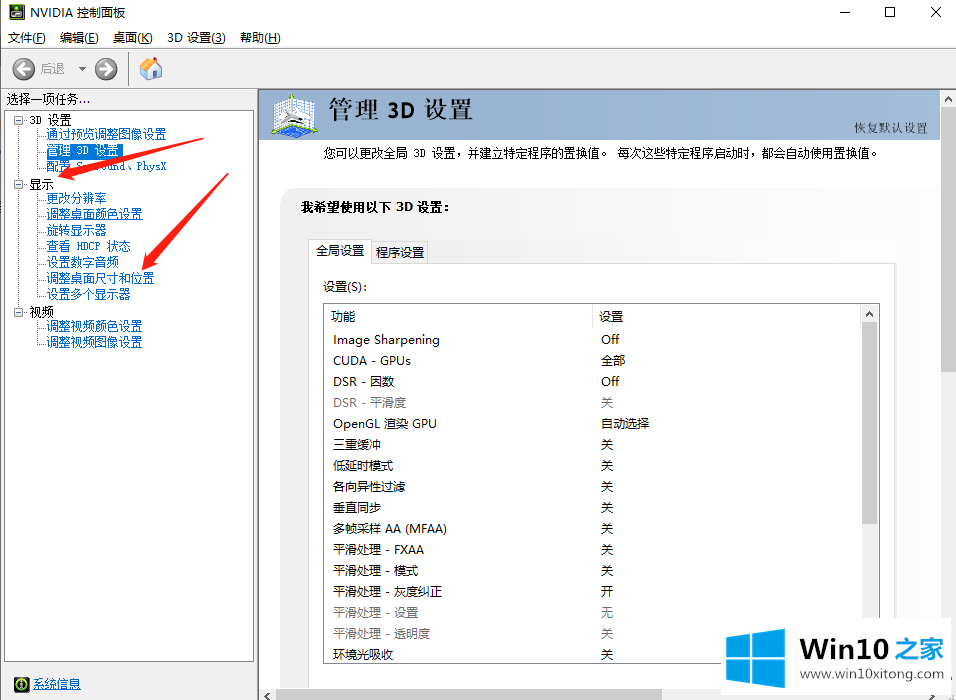Select the 平滑处理 - 灰度纠正 row
The height and width of the screenshot is (700, 956).
tap(592, 591)
